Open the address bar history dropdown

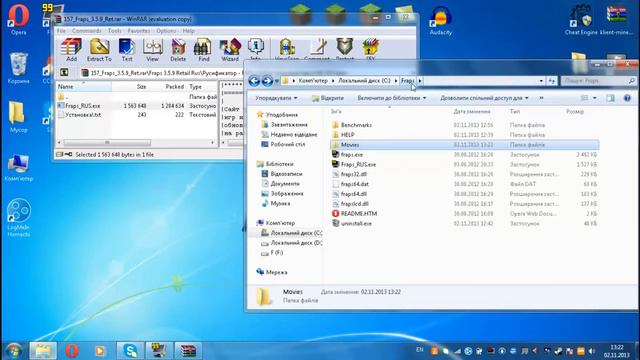point(541,81)
